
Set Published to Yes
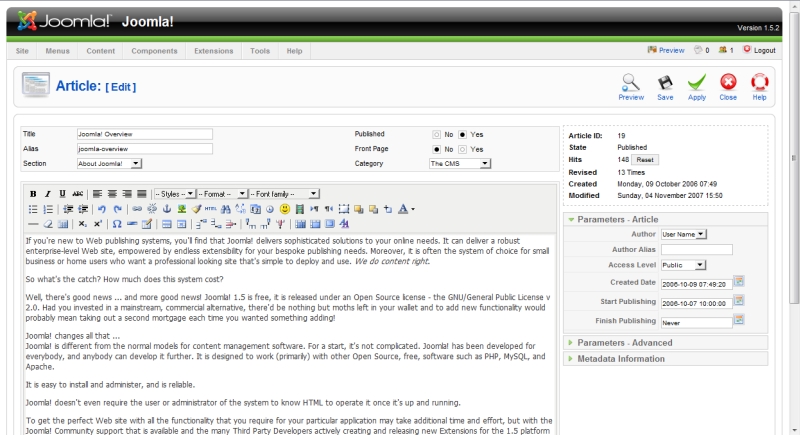click(x=462, y=135)
